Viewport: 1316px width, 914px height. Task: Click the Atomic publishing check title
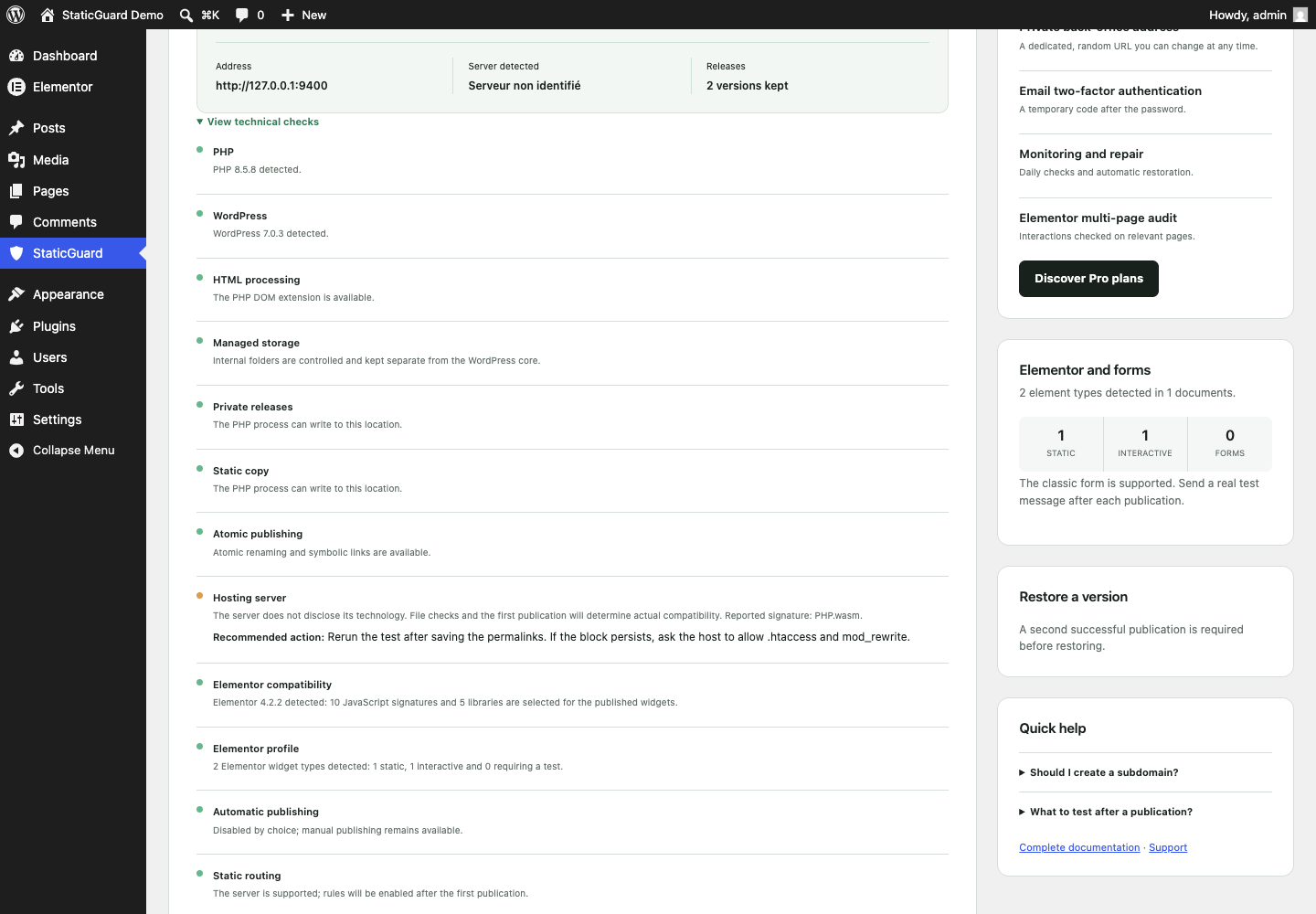click(x=258, y=534)
